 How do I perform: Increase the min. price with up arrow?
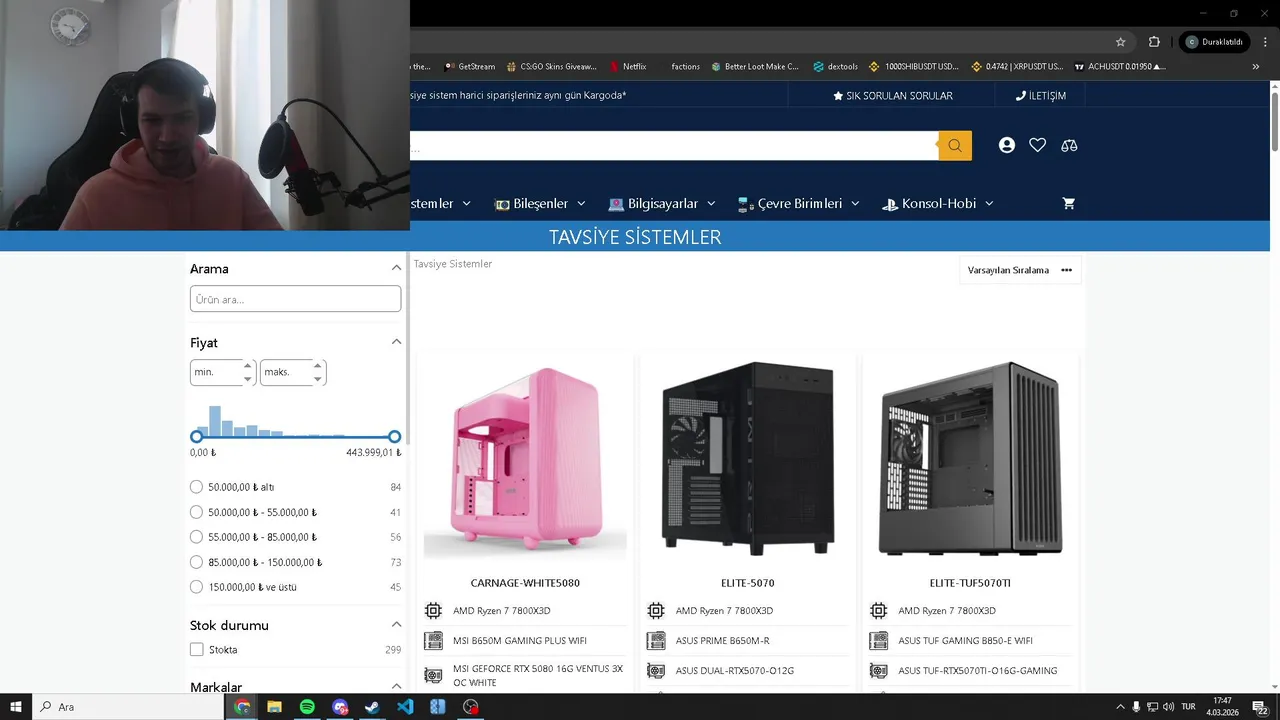(x=248, y=366)
